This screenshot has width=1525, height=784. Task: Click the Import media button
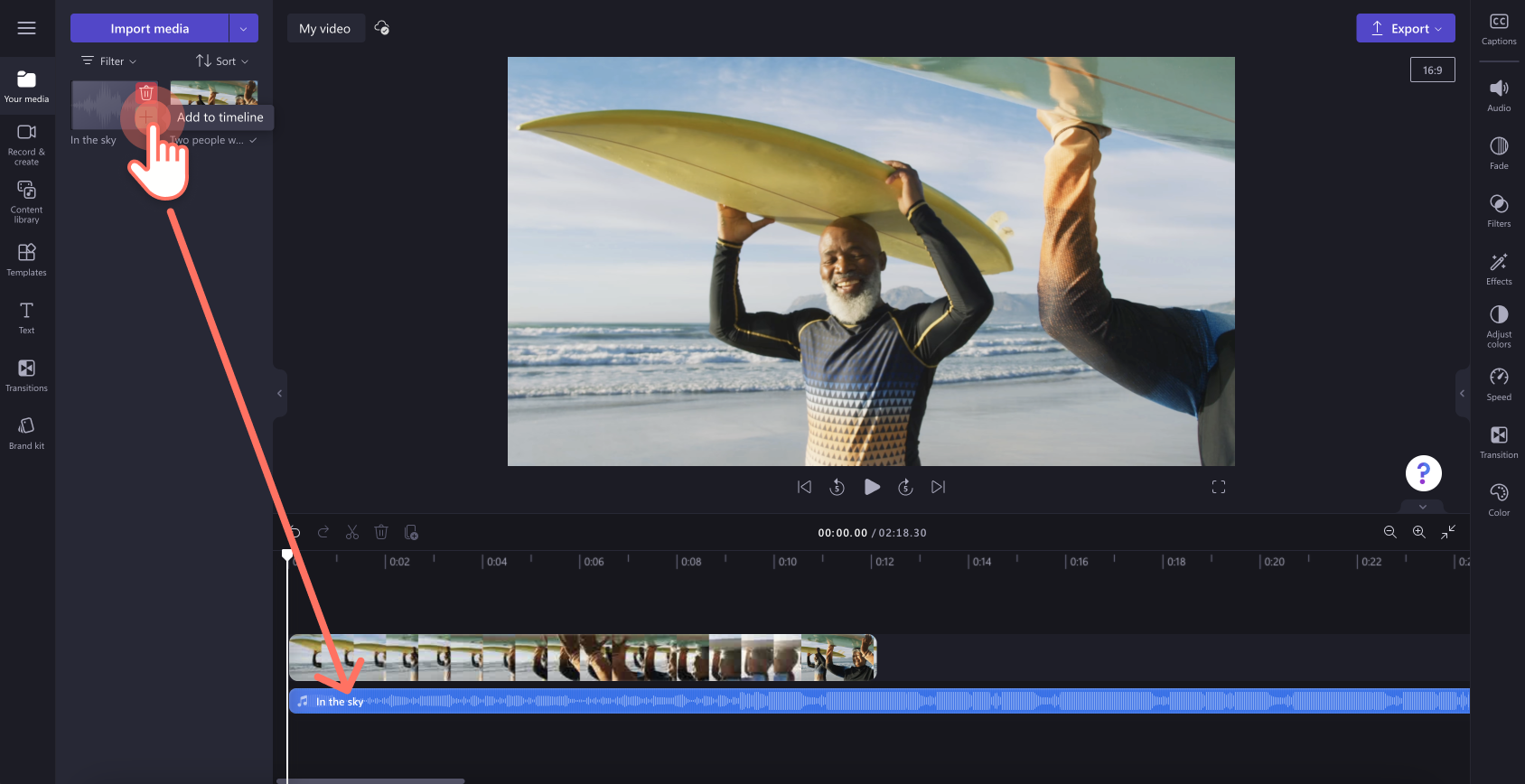149,28
